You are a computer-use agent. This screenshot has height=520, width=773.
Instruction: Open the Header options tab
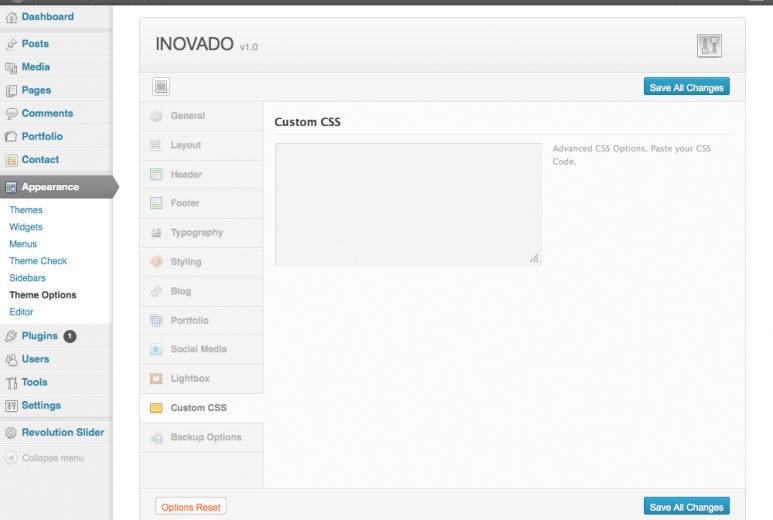coord(202,174)
